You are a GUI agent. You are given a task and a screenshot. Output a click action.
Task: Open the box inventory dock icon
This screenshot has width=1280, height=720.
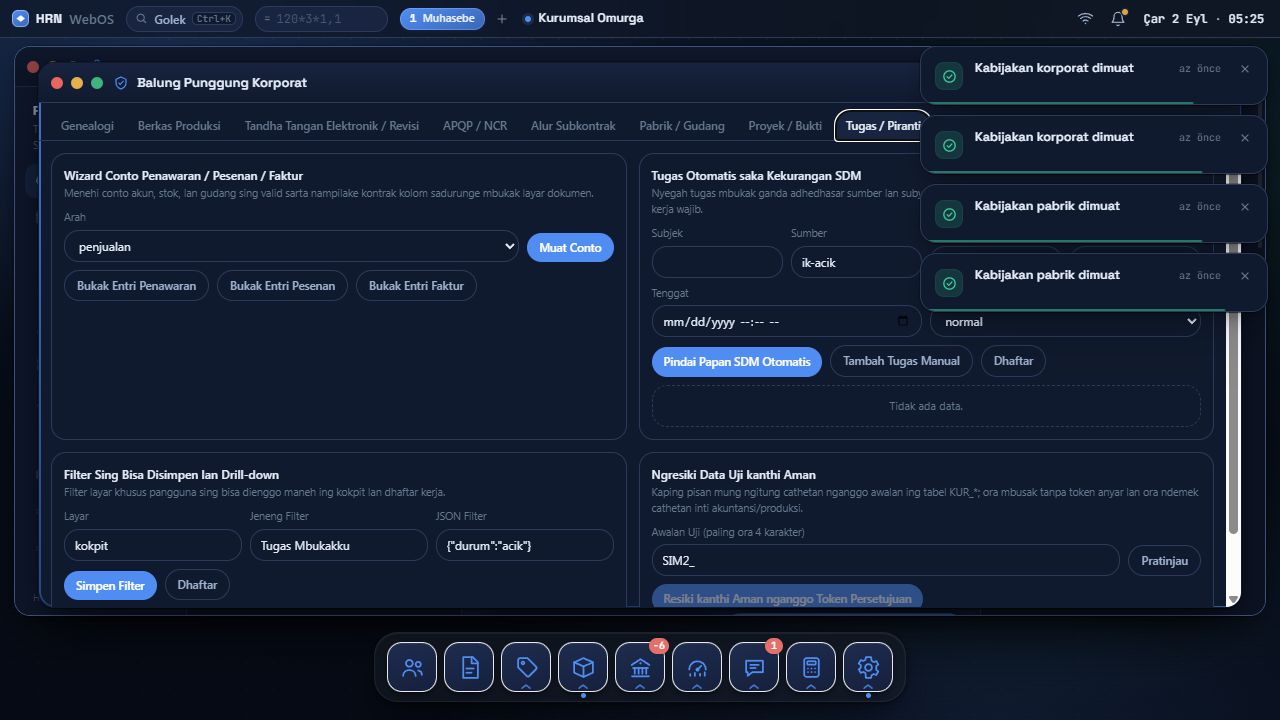click(583, 667)
